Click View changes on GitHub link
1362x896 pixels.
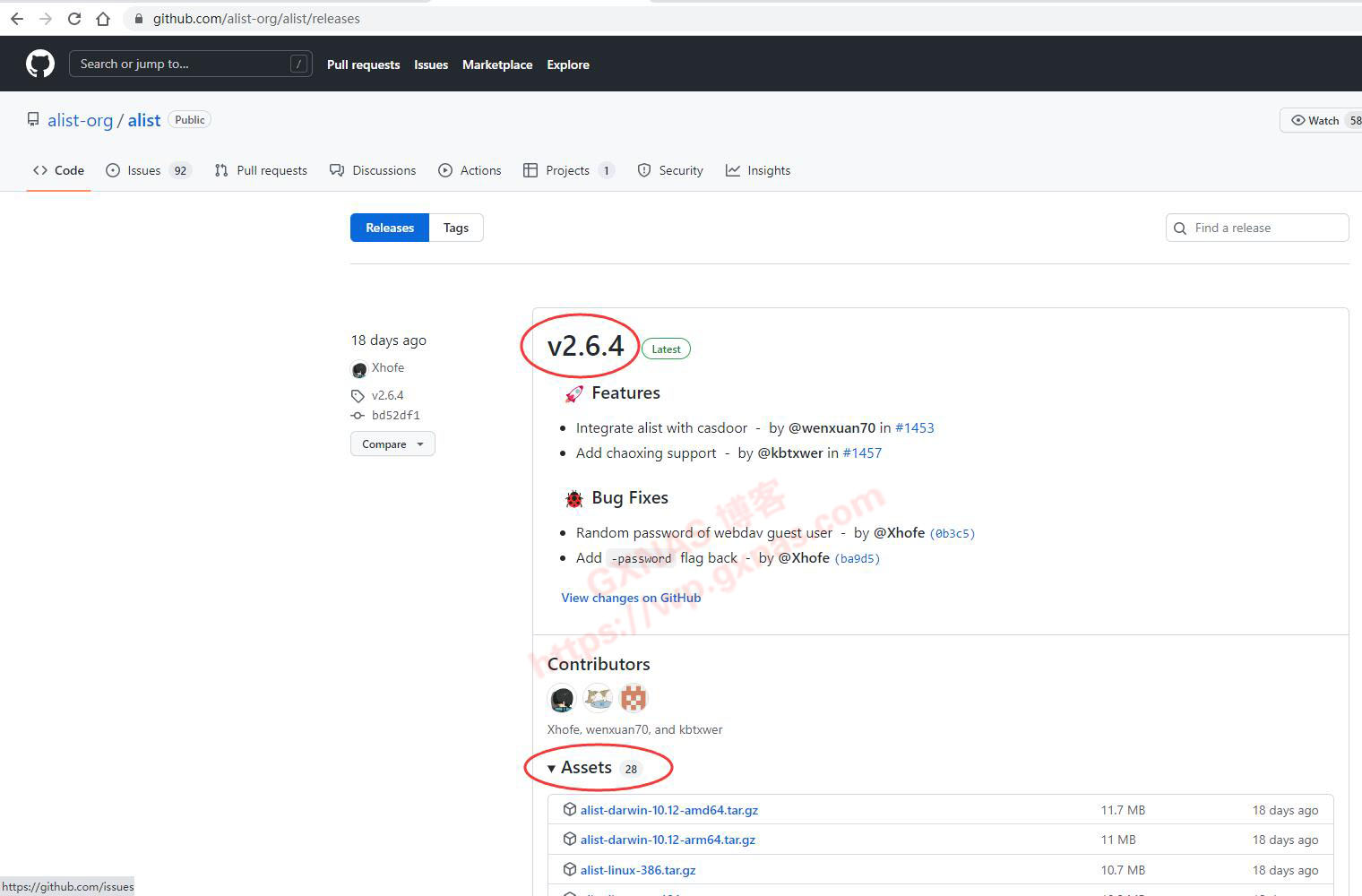631,598
